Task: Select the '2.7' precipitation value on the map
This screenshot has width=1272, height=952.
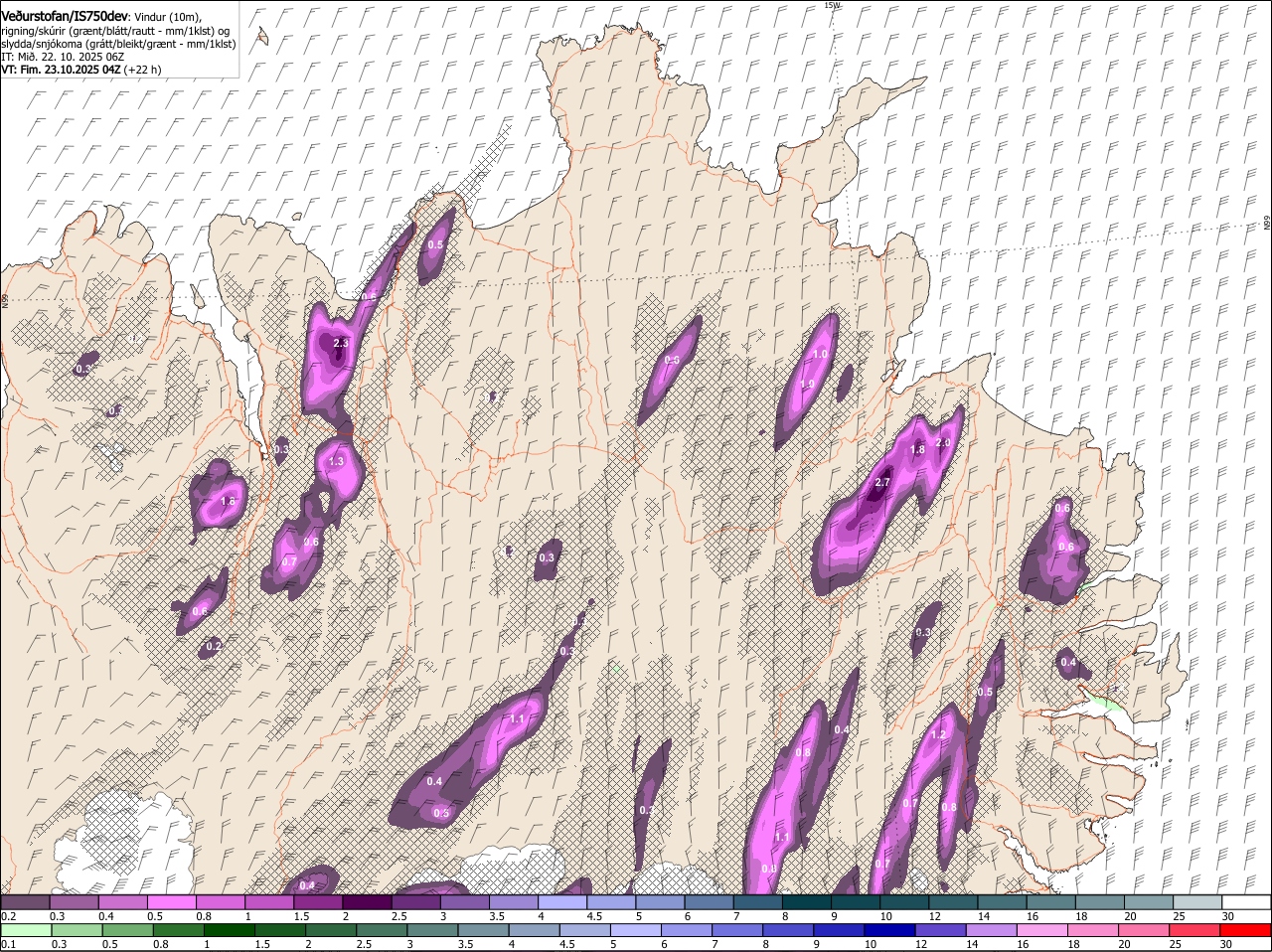Action: (x=881, y=483)
